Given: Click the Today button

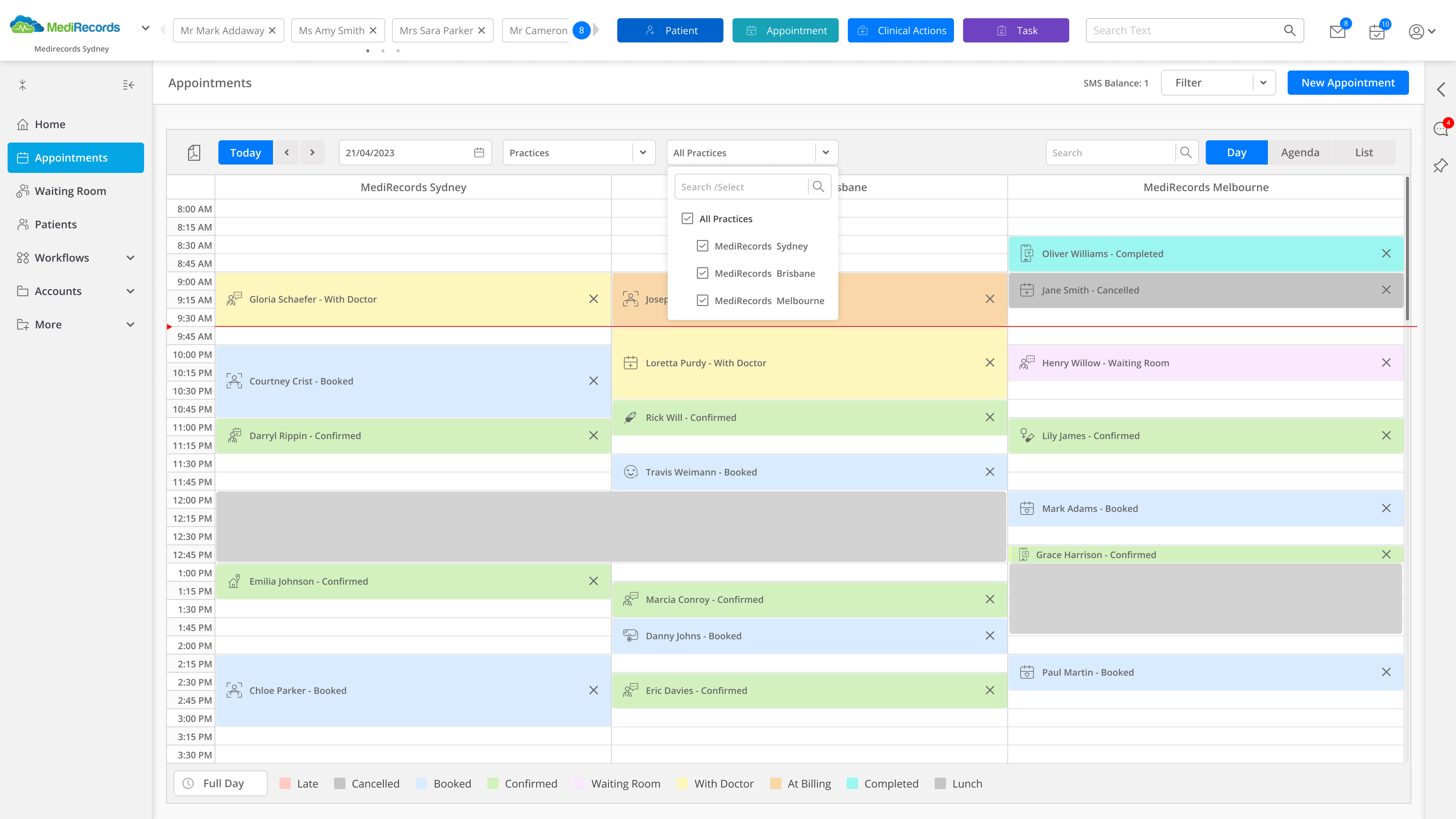Looking at the screenshot, I should [x=245, y=152].
